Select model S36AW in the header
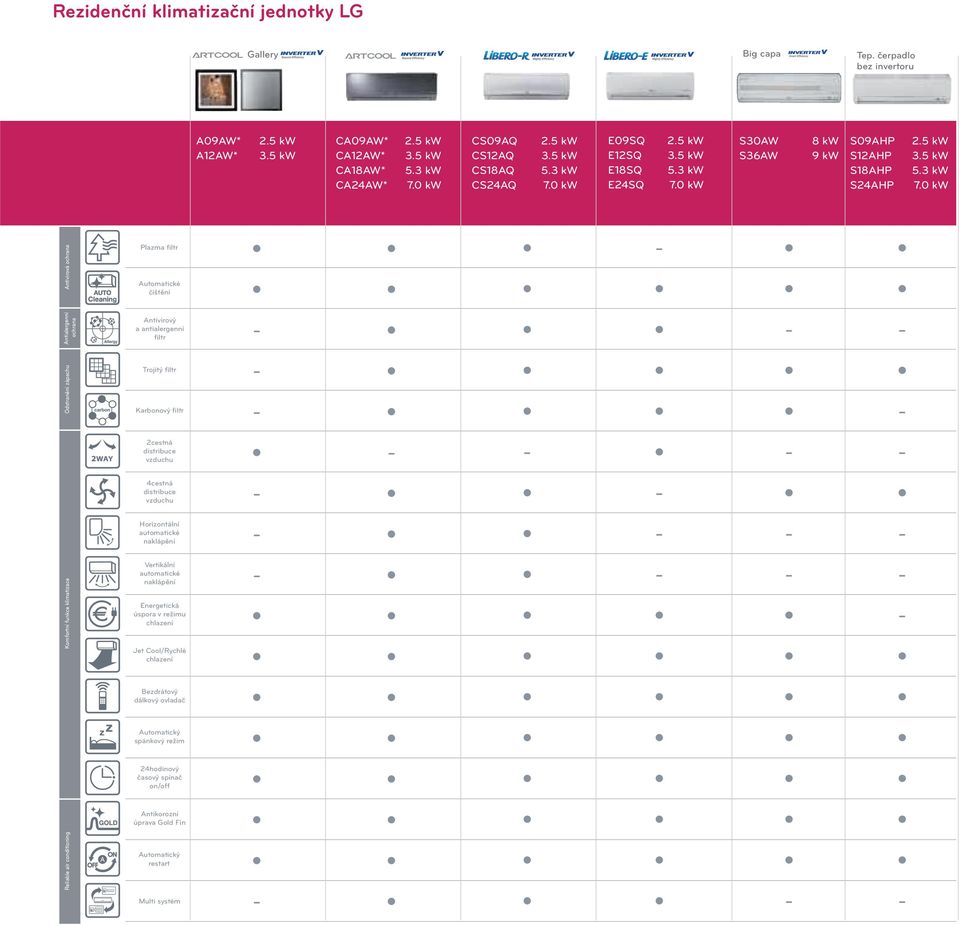This screenshot has width=960, height=925. pos(759,155)
